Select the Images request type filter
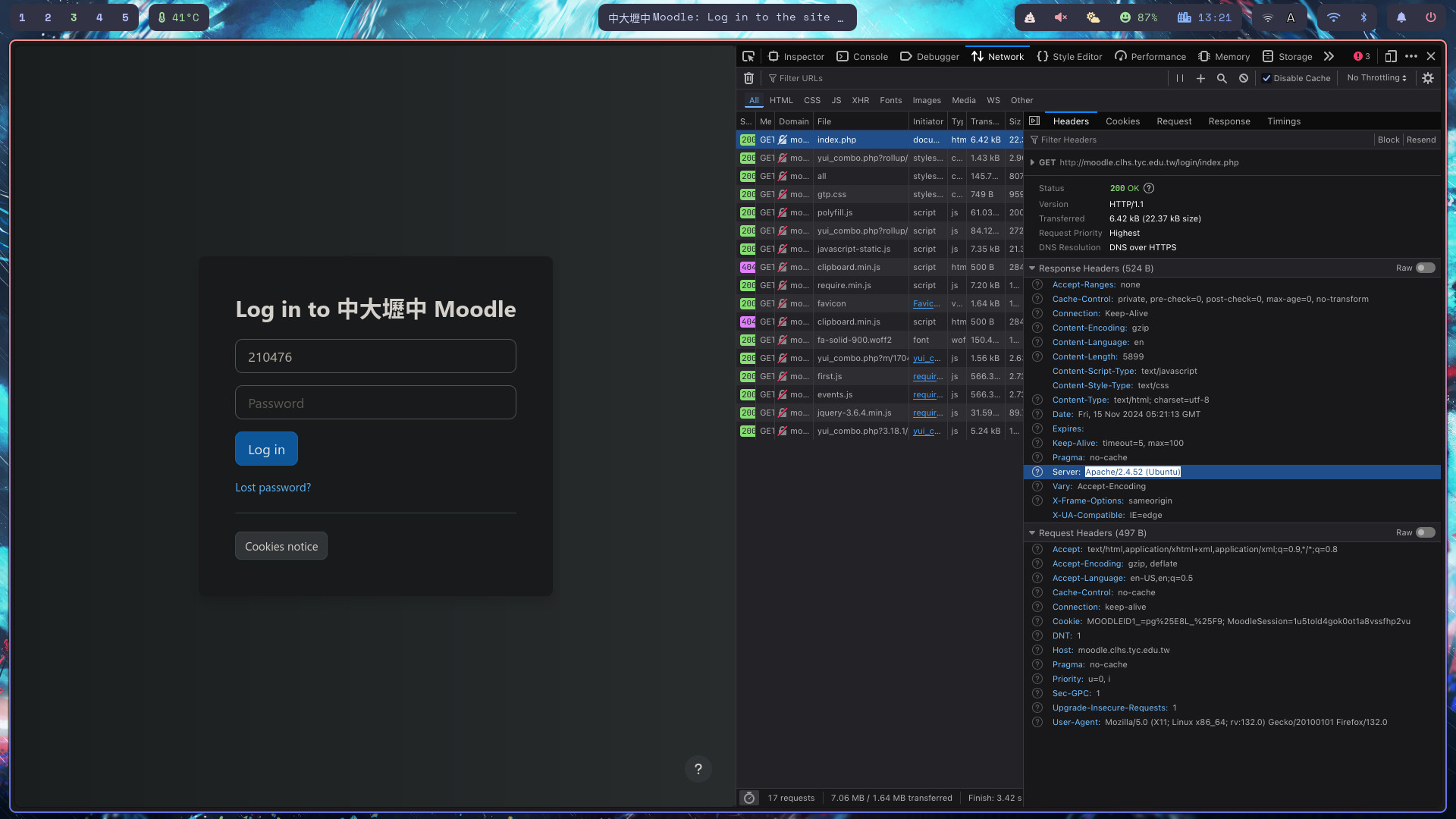The image size is (1456, 819). point(927,100)
